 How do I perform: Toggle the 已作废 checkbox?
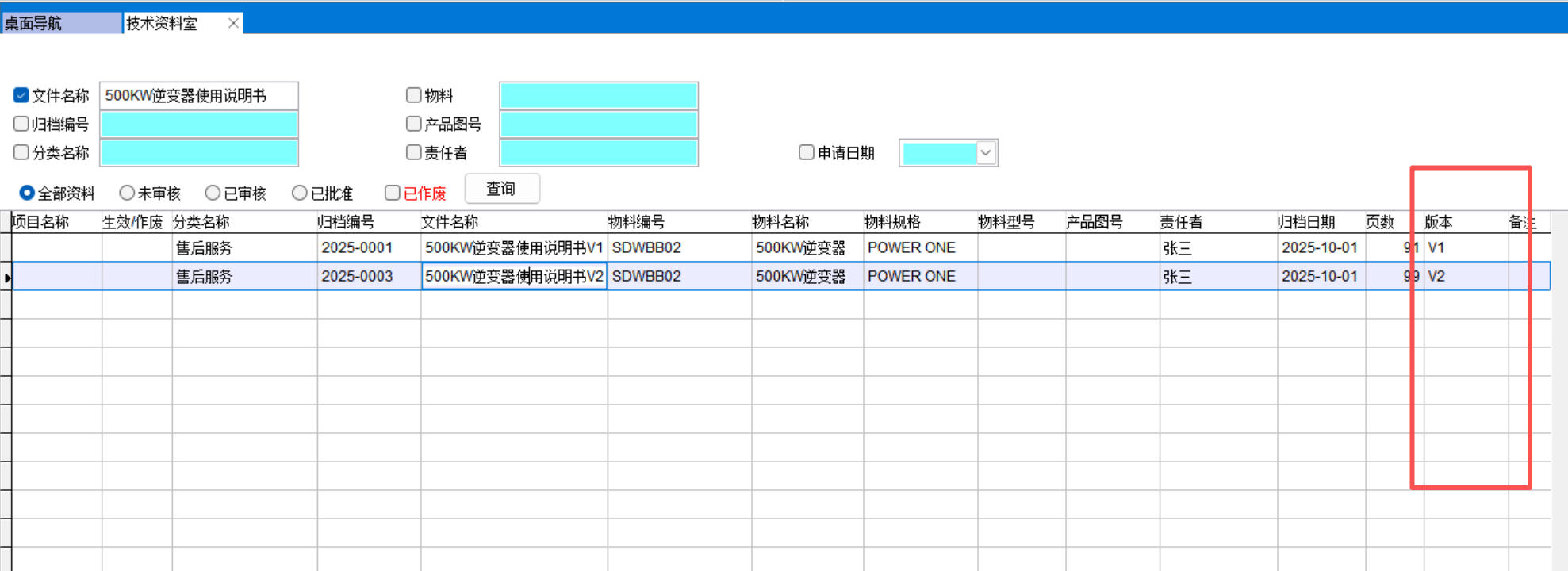(x=392, y=193)
